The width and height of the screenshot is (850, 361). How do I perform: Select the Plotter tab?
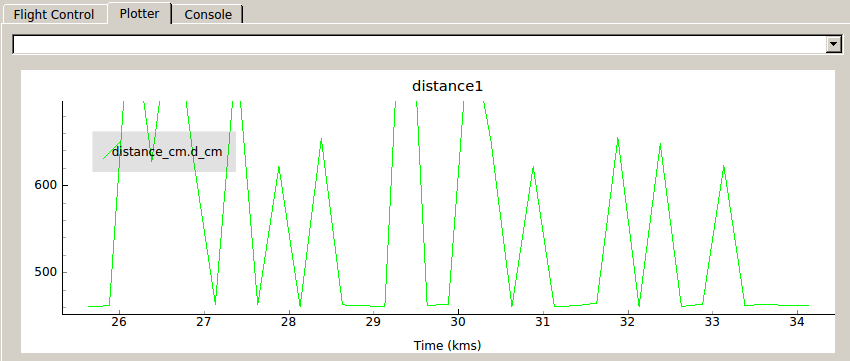pos(139,14)
